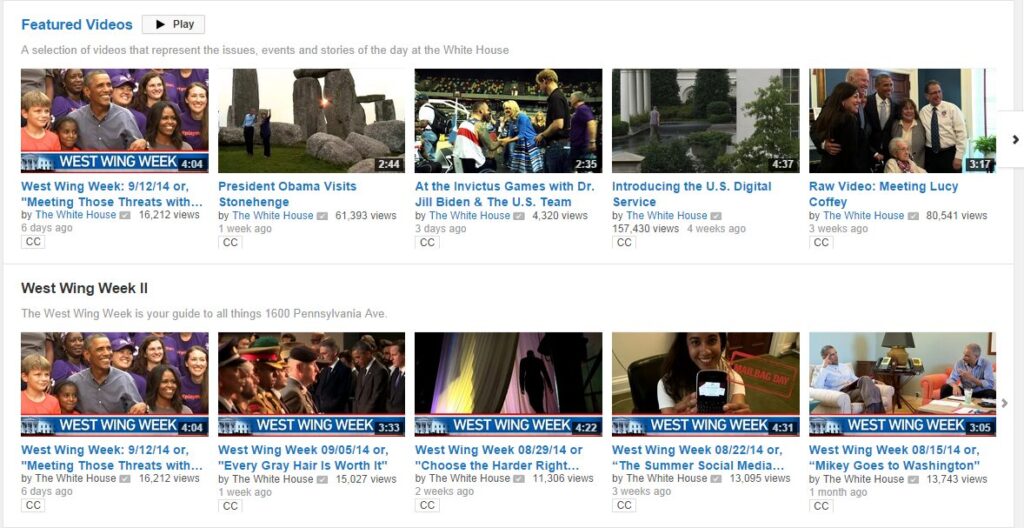Click the verified badge under the 08/29/14 West Wing Week video
1024x528 pixels.
520,479
